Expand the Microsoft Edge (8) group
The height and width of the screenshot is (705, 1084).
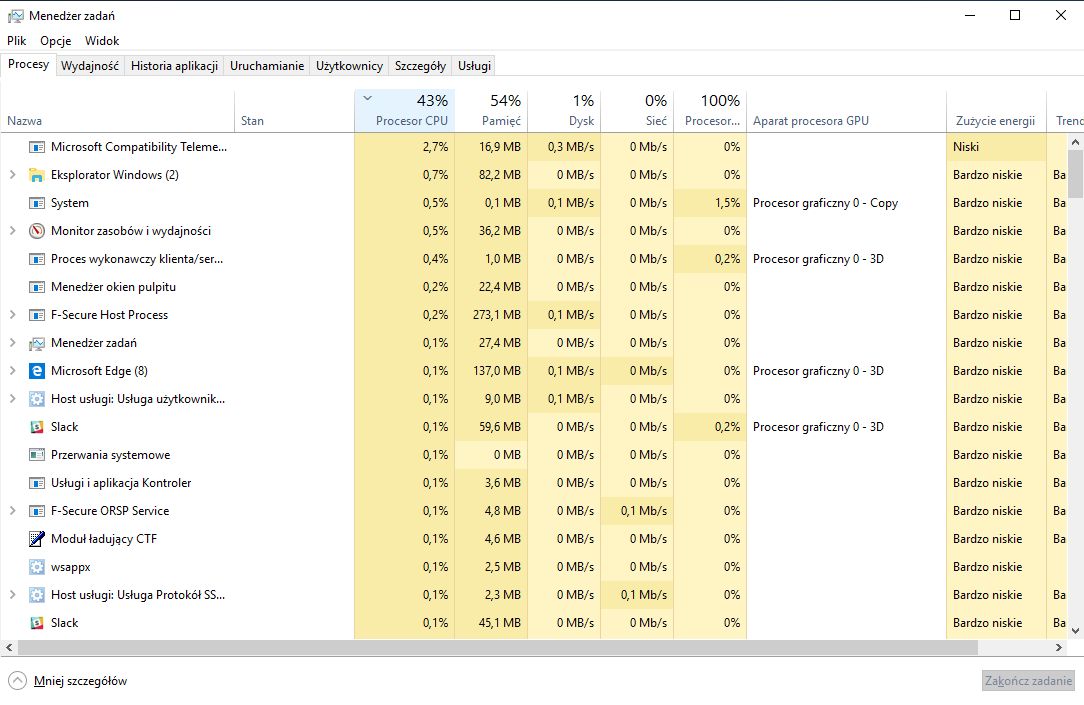(12, 371)
